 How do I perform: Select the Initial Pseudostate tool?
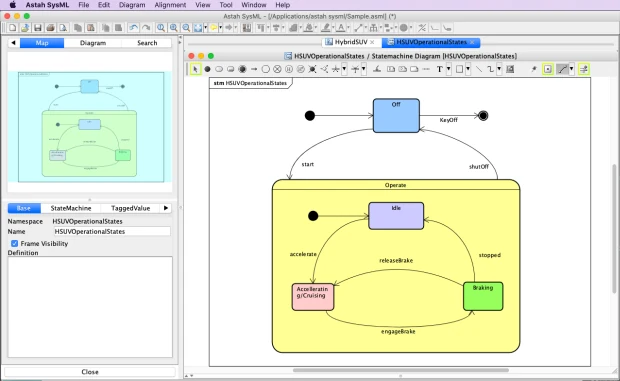click(x=207, y=69)
